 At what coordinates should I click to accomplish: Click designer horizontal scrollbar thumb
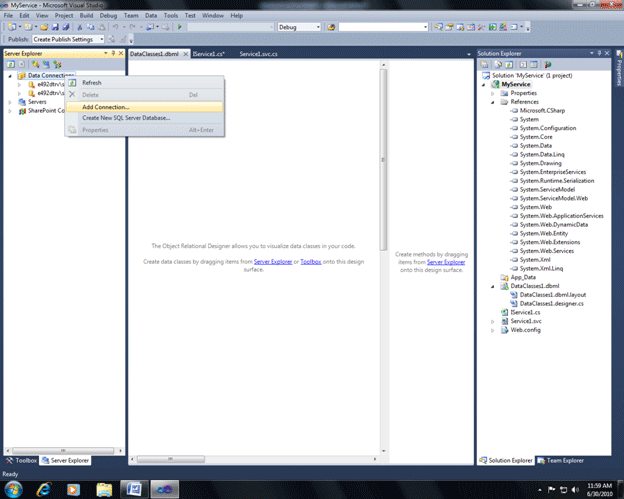point(171,459)
